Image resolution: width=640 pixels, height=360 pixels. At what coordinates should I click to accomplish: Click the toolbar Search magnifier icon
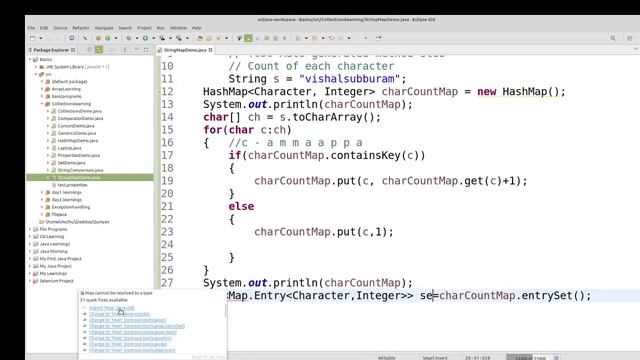[x=613, y=38]
